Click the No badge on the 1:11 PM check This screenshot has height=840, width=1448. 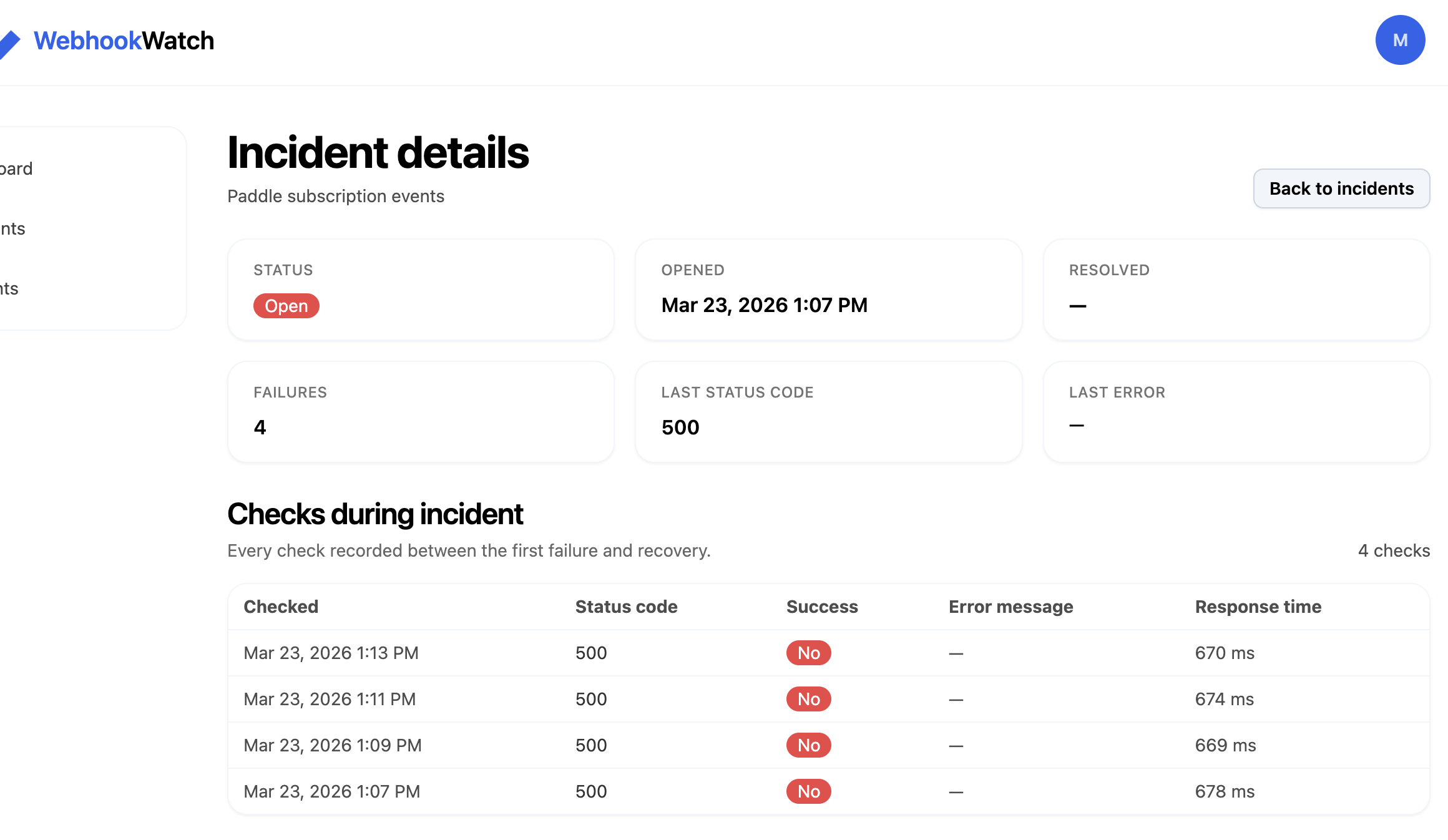[x=808, y=699]
